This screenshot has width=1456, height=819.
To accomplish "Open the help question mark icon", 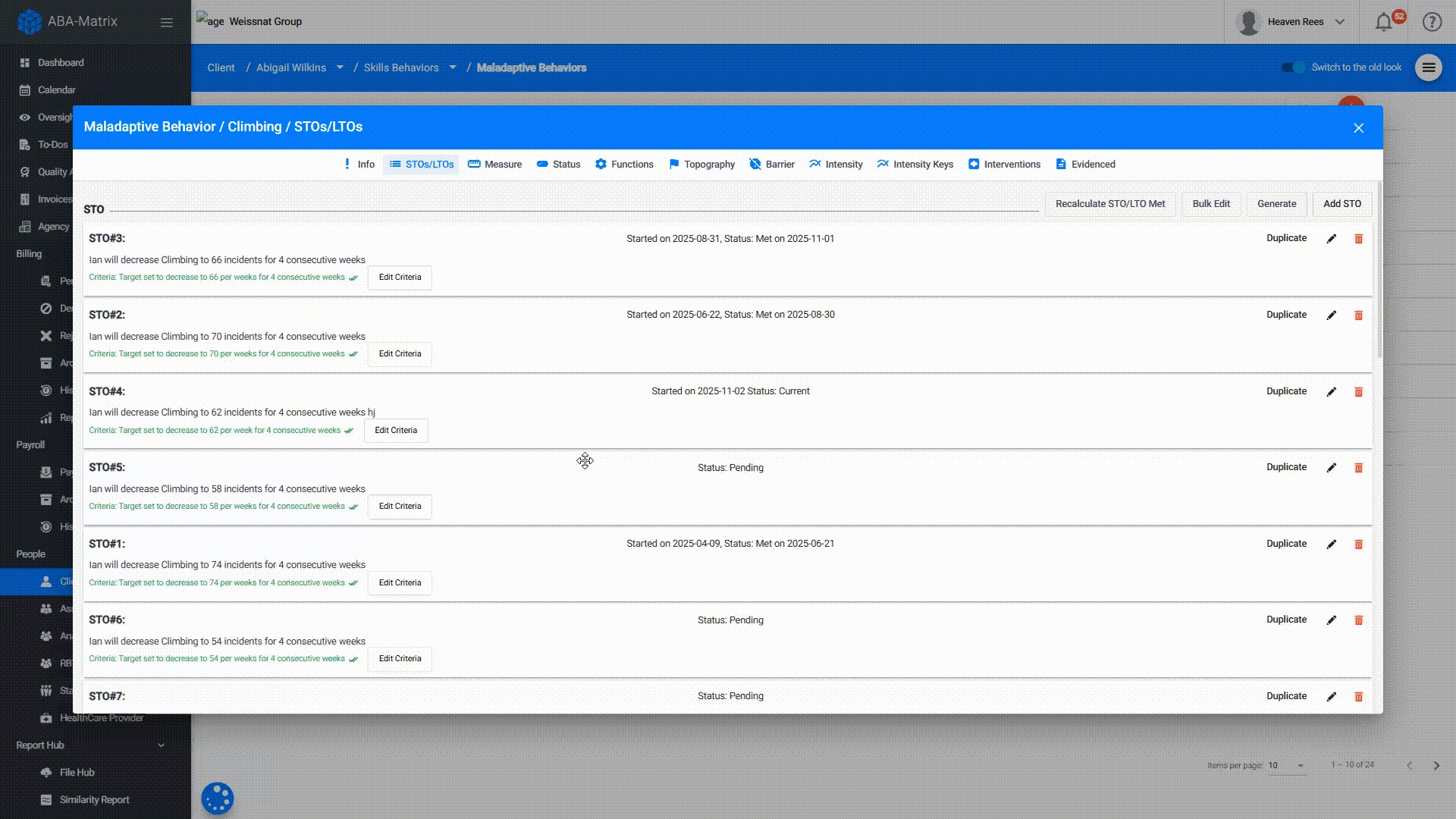I will pos(1432,22).
